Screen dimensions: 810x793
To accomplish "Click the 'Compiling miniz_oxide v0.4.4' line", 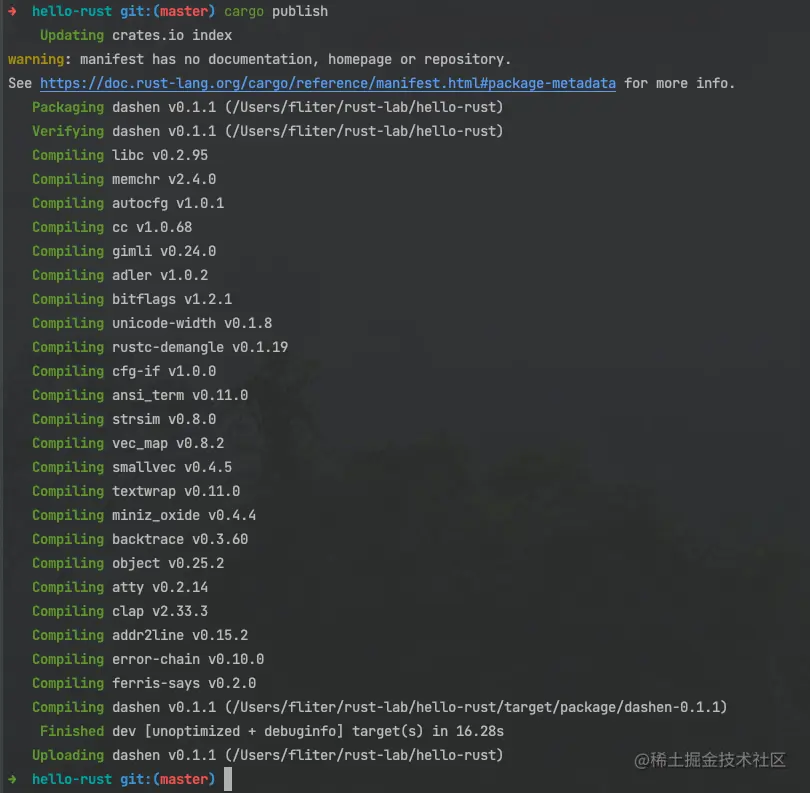I will pyautogui.click(x=144, y=515).
